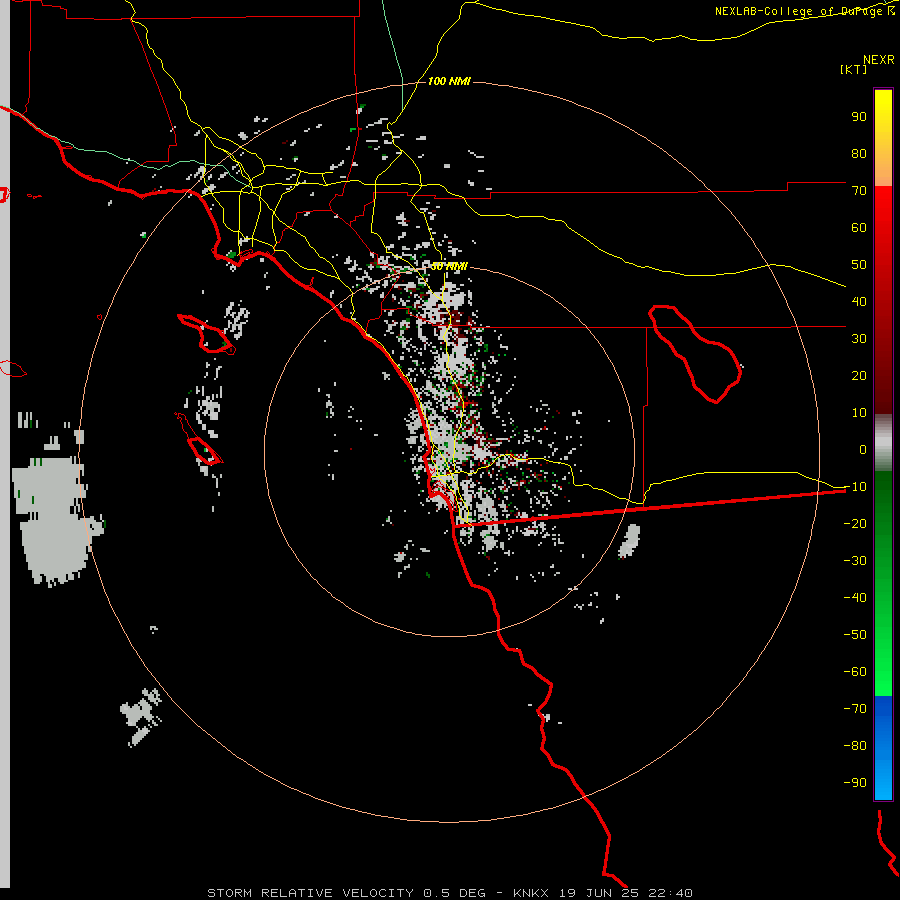
Task: Click the KNKX station identifier in caption
Action: [531, 893]
